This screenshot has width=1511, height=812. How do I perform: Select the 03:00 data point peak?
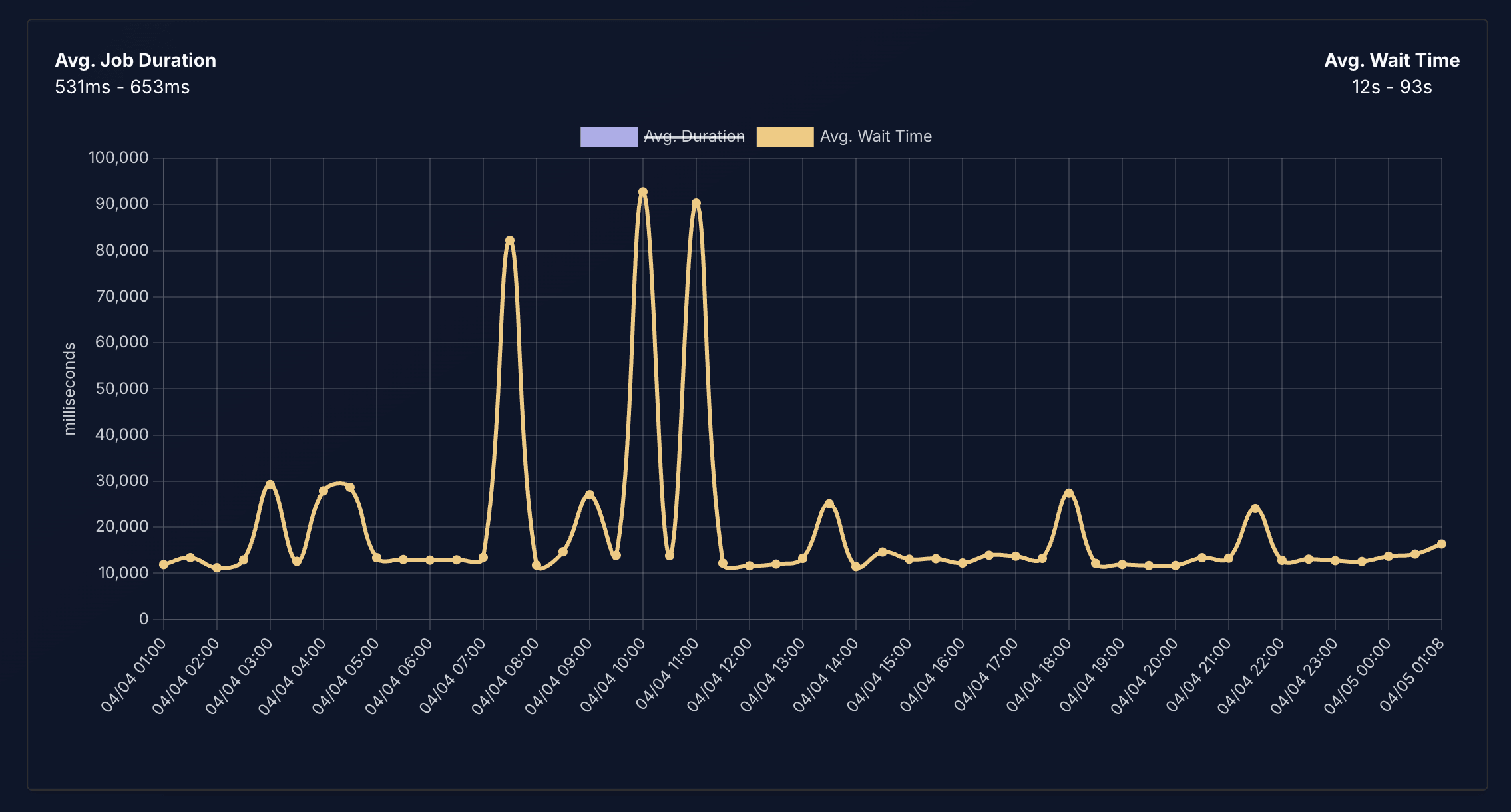point(270,485)
